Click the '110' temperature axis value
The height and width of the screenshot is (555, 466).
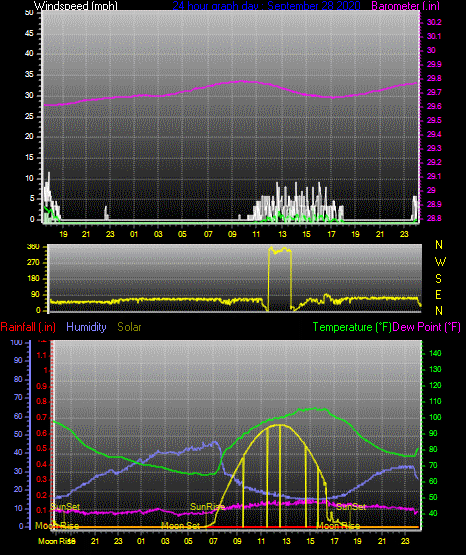coord(435,401)
